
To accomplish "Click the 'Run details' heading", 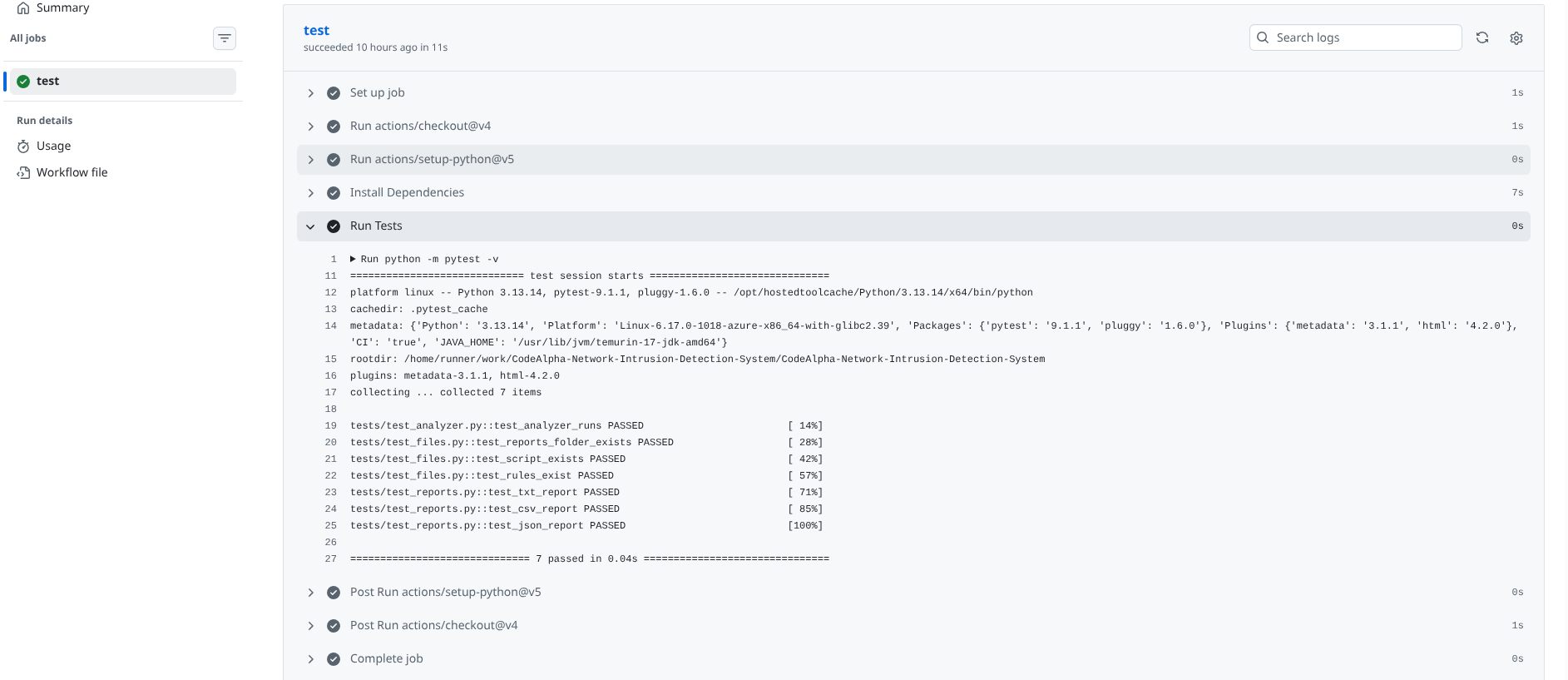I will 45,121.
